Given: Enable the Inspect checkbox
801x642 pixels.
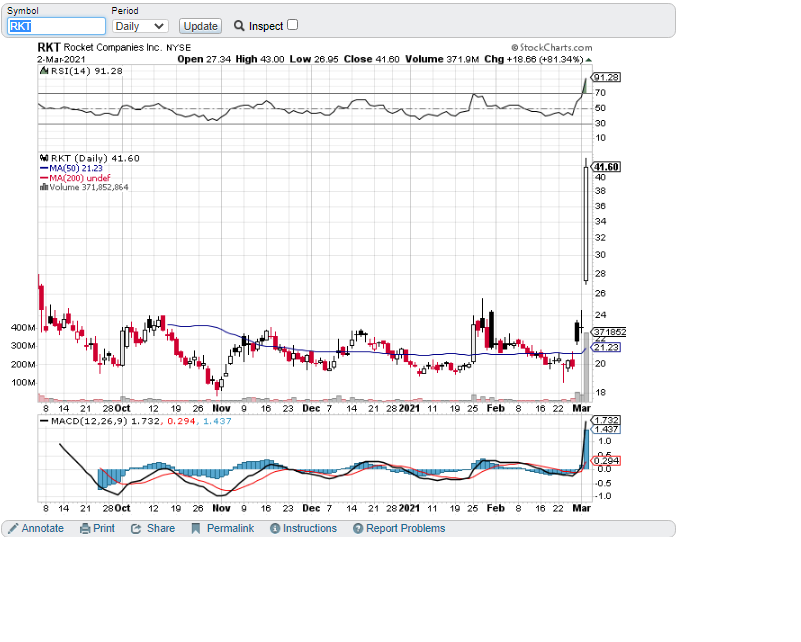Looking at the screenshot, I should 293,25.
